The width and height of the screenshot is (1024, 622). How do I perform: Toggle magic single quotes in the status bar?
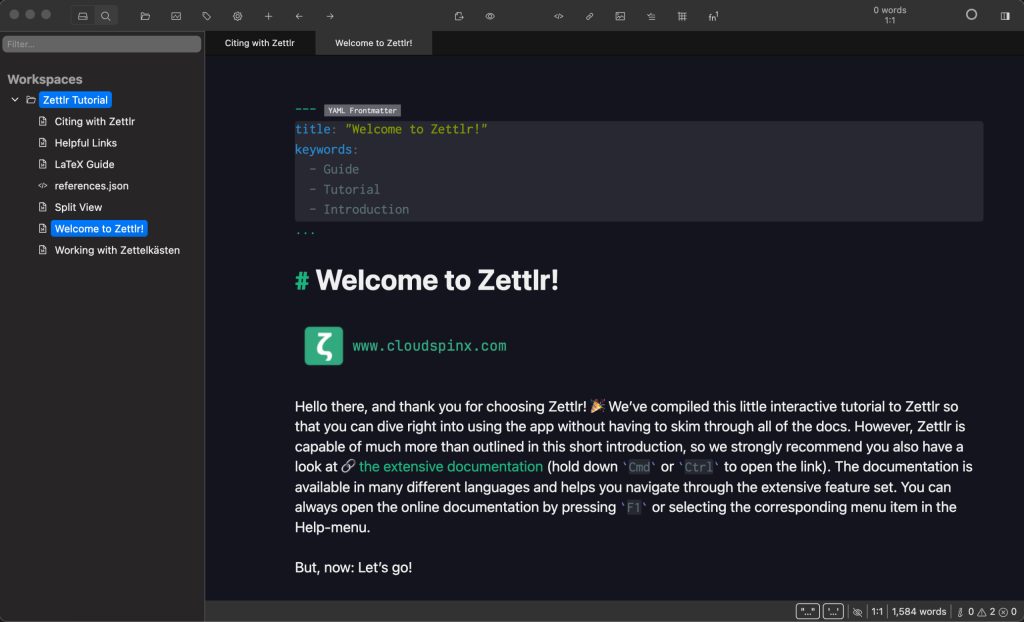[833, 611]
